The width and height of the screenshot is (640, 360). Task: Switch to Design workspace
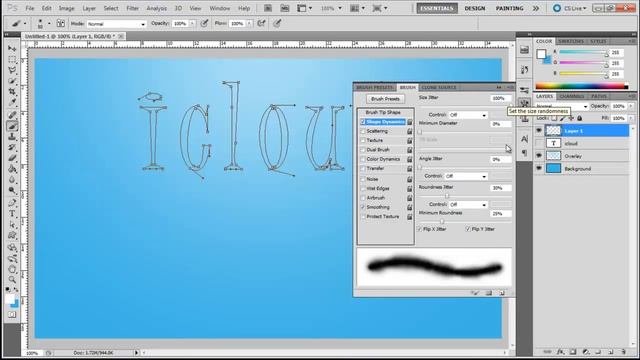tap(475, 8)
